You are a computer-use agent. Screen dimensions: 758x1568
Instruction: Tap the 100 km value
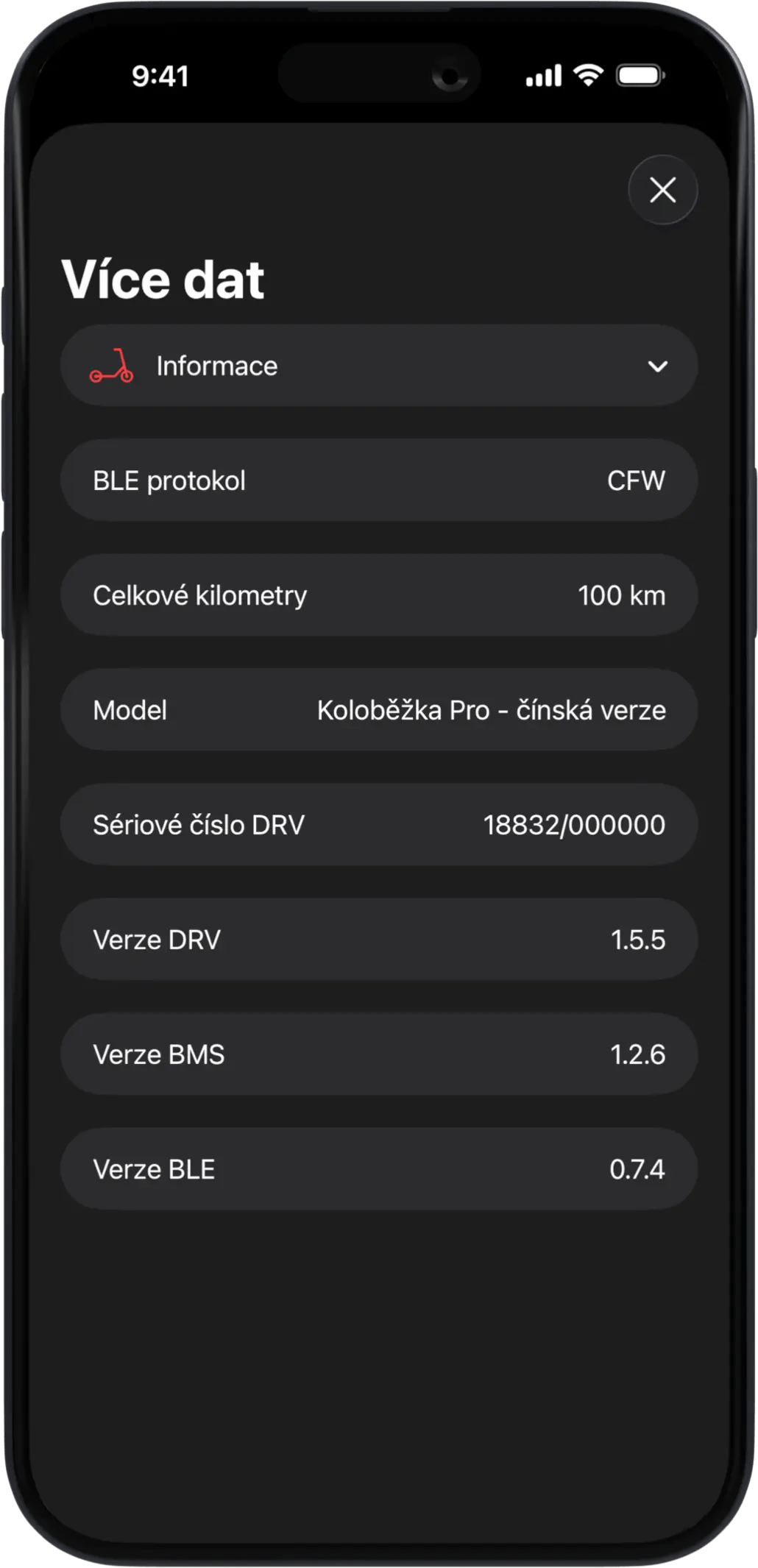point(621,595)
